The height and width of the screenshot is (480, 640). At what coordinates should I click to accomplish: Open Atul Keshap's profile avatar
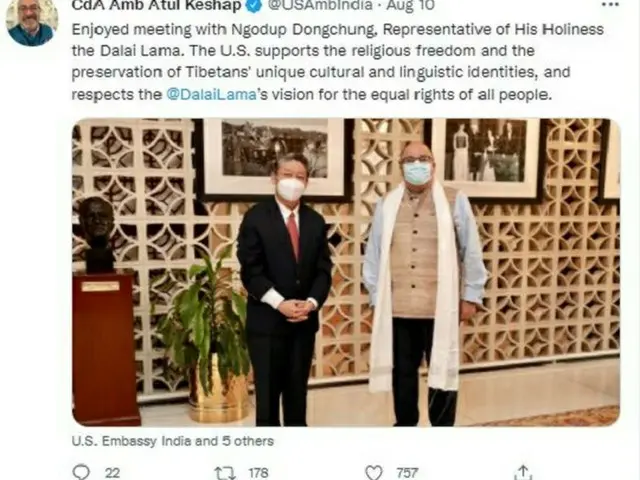(32, 22)
